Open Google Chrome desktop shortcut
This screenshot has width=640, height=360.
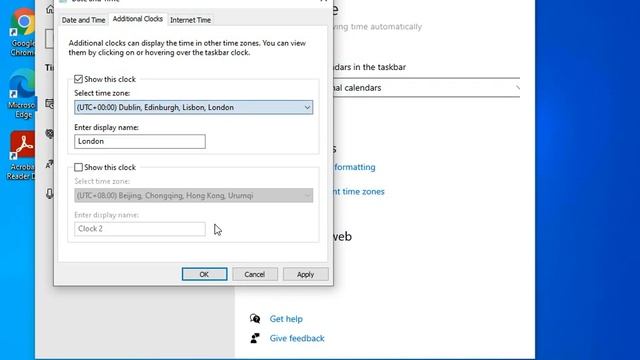point(22,33)
